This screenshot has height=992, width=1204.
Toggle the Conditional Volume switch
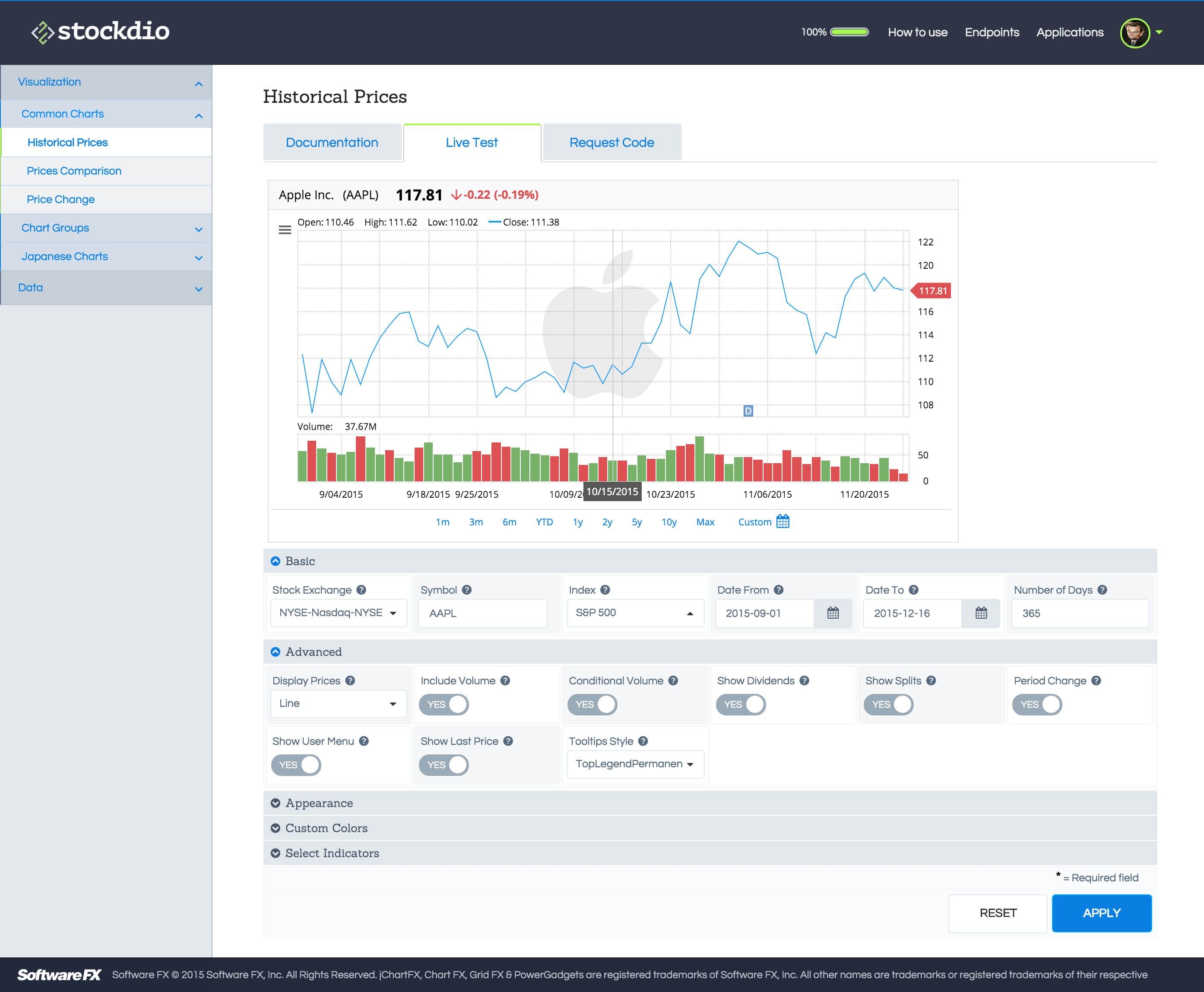[x=592, y=705]
